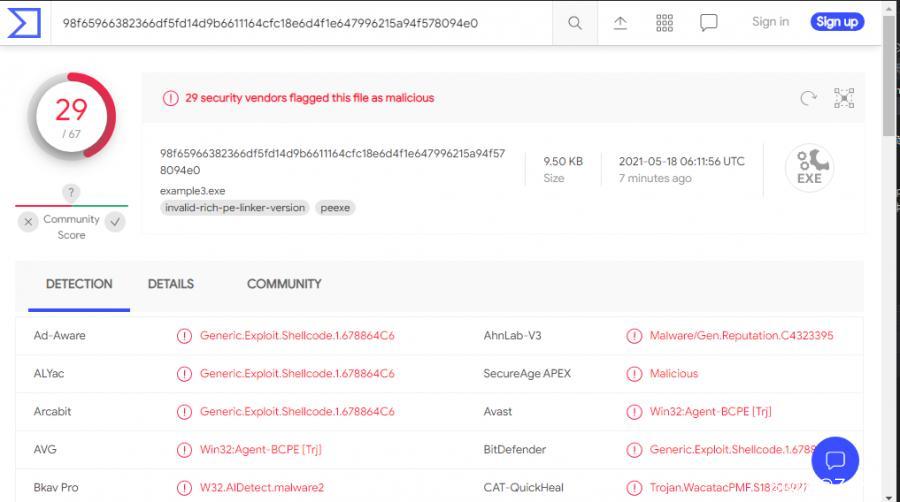900x502 pixels.
Task: Click the EXE file type icon
Action: tap(809, 167)
